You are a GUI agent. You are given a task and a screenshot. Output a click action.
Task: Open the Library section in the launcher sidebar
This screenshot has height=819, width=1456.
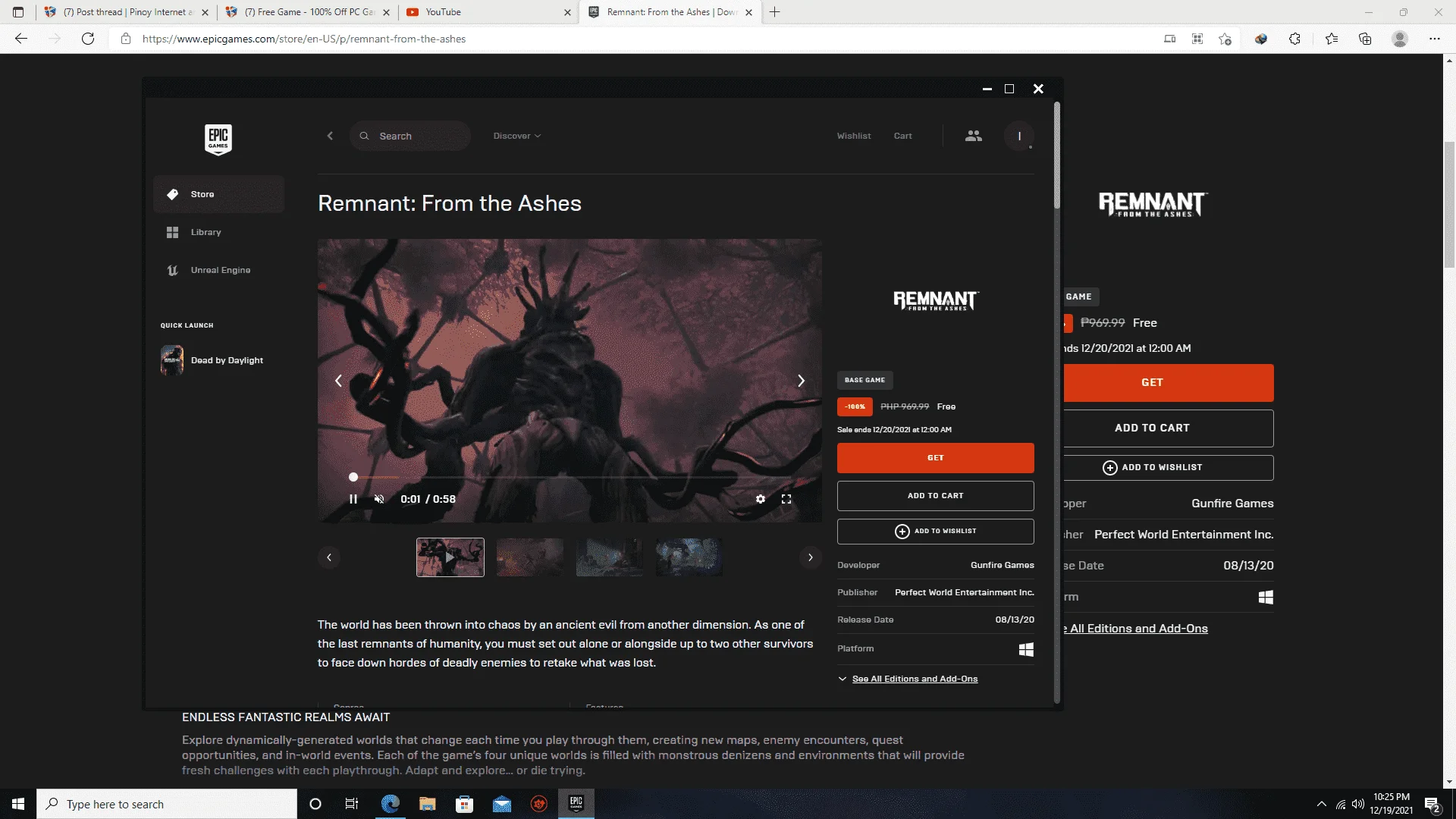[x=218, y=232]
